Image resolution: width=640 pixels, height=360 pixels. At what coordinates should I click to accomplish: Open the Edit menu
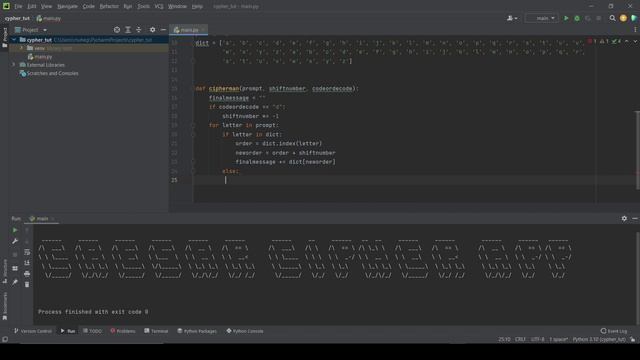pyautogui.click(x=31, y=7)
